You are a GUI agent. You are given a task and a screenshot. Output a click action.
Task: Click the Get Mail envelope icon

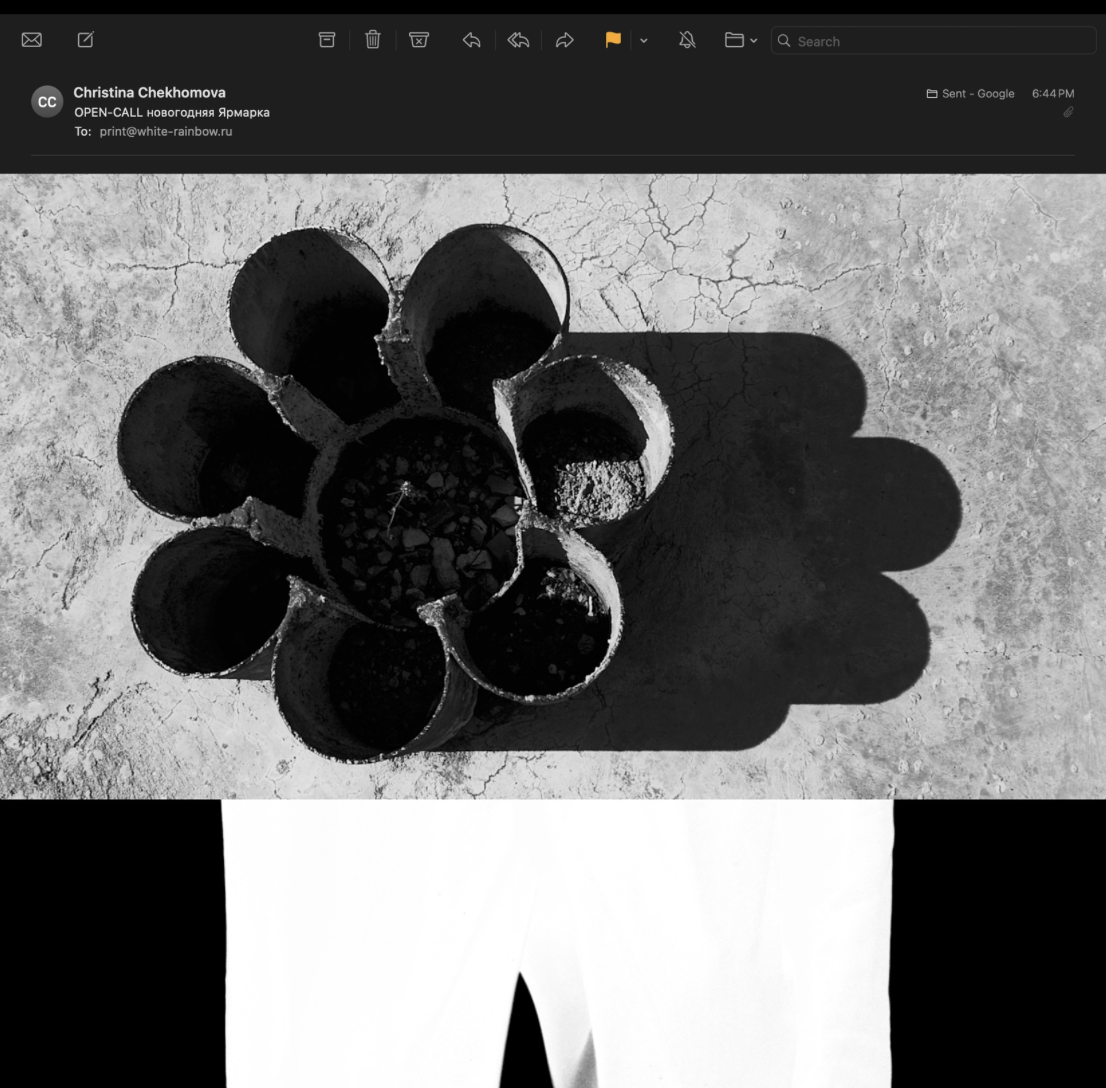click(32, 40)
